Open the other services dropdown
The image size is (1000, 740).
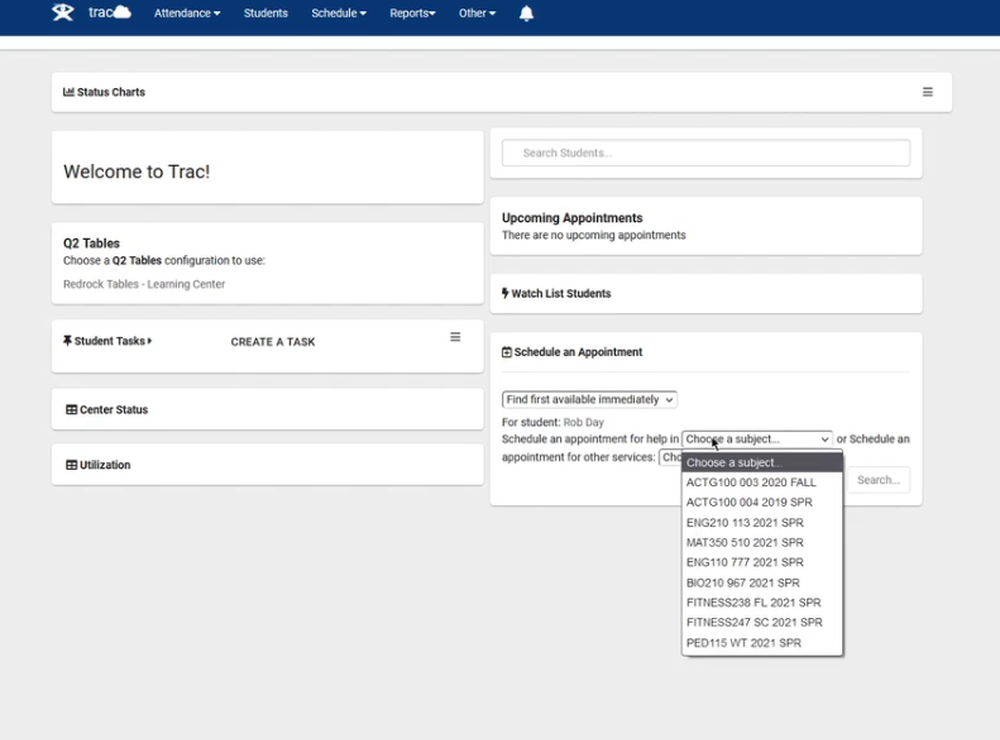[670, 457]
